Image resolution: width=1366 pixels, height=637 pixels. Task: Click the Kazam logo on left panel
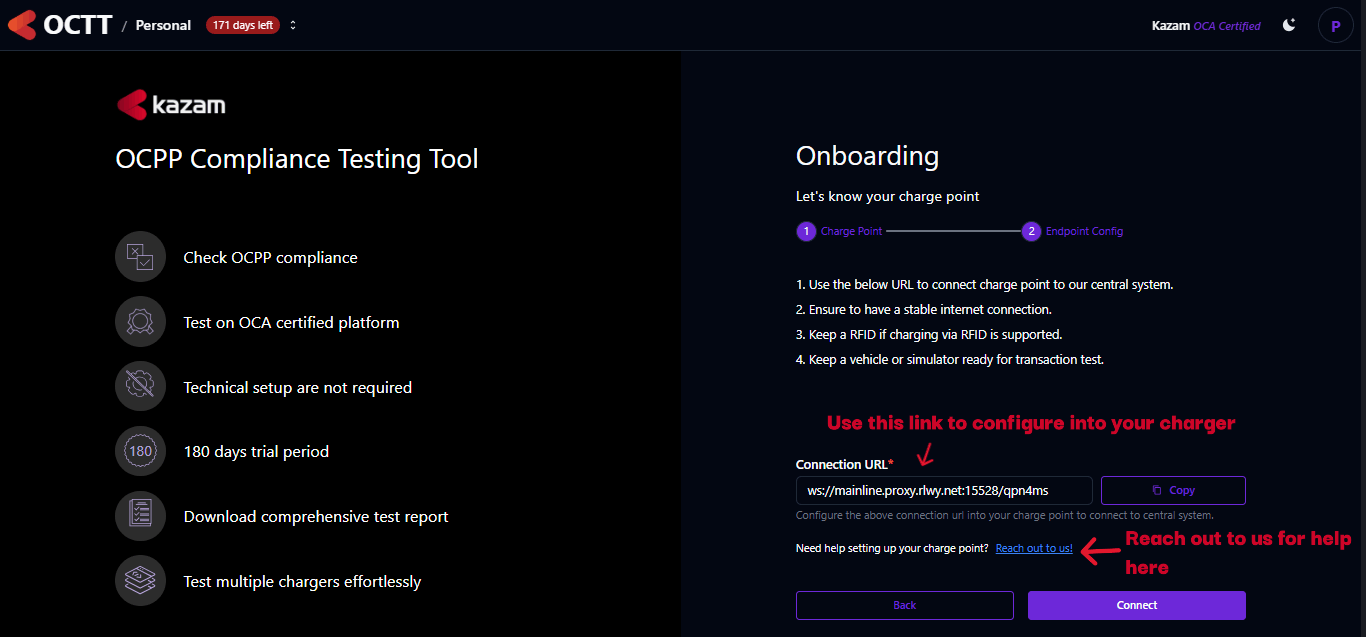click(x=171, y=104)
